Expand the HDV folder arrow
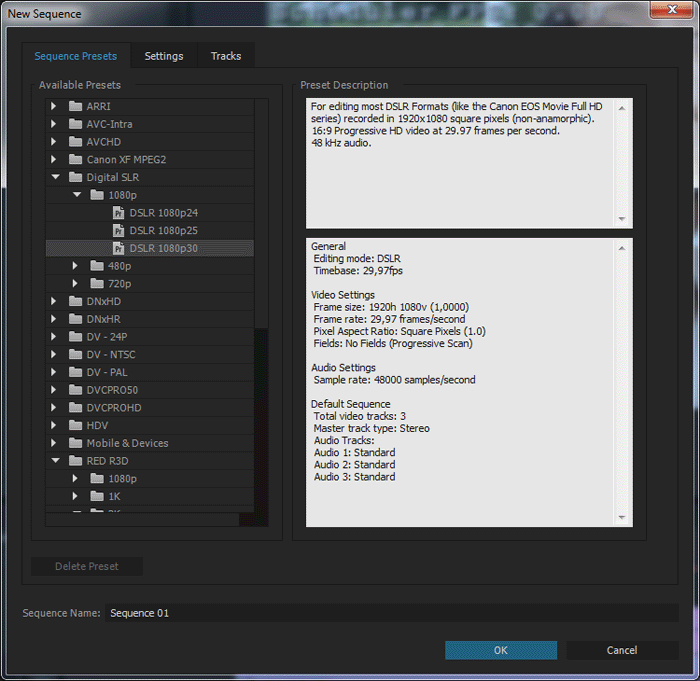The width and height of the screenshot is (700, 681). 54,425
